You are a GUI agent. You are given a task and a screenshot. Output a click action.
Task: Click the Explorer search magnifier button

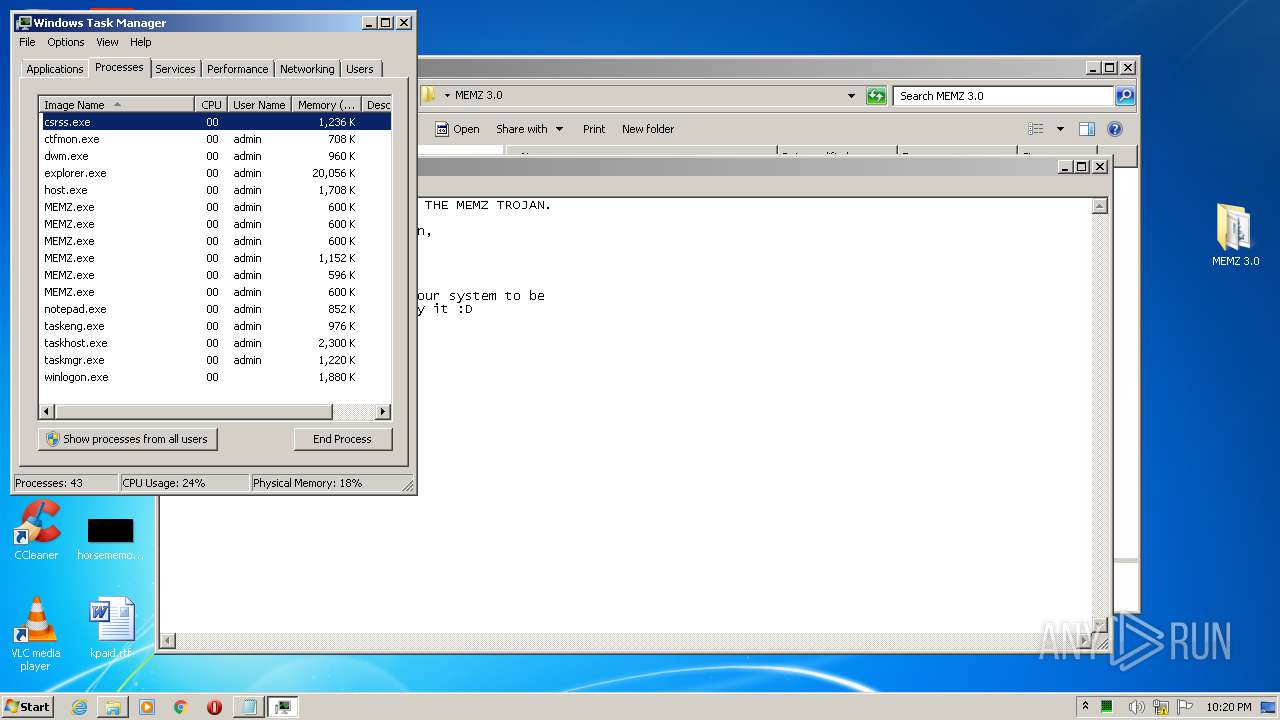pos(1125,96)
